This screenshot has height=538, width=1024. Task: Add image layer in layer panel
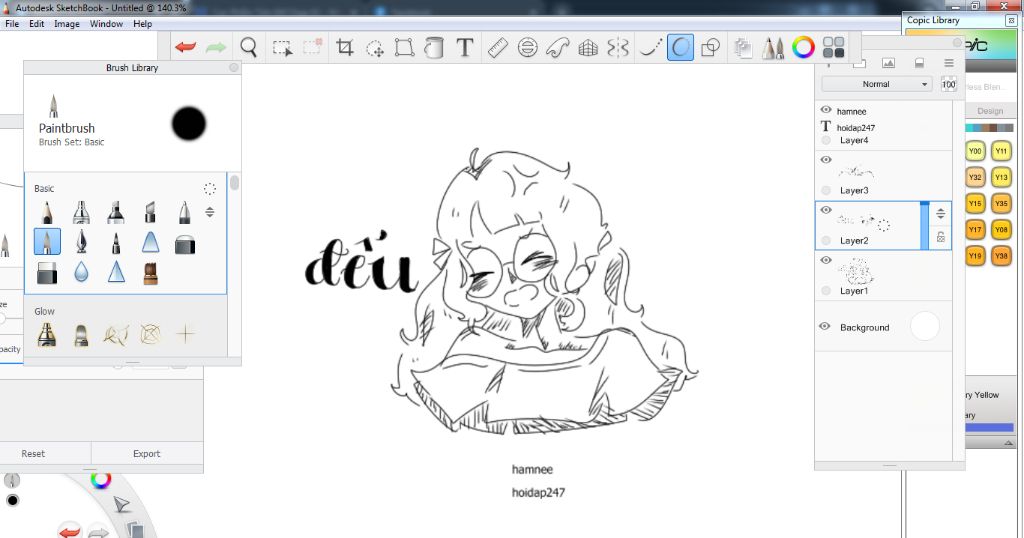point(888,63)
